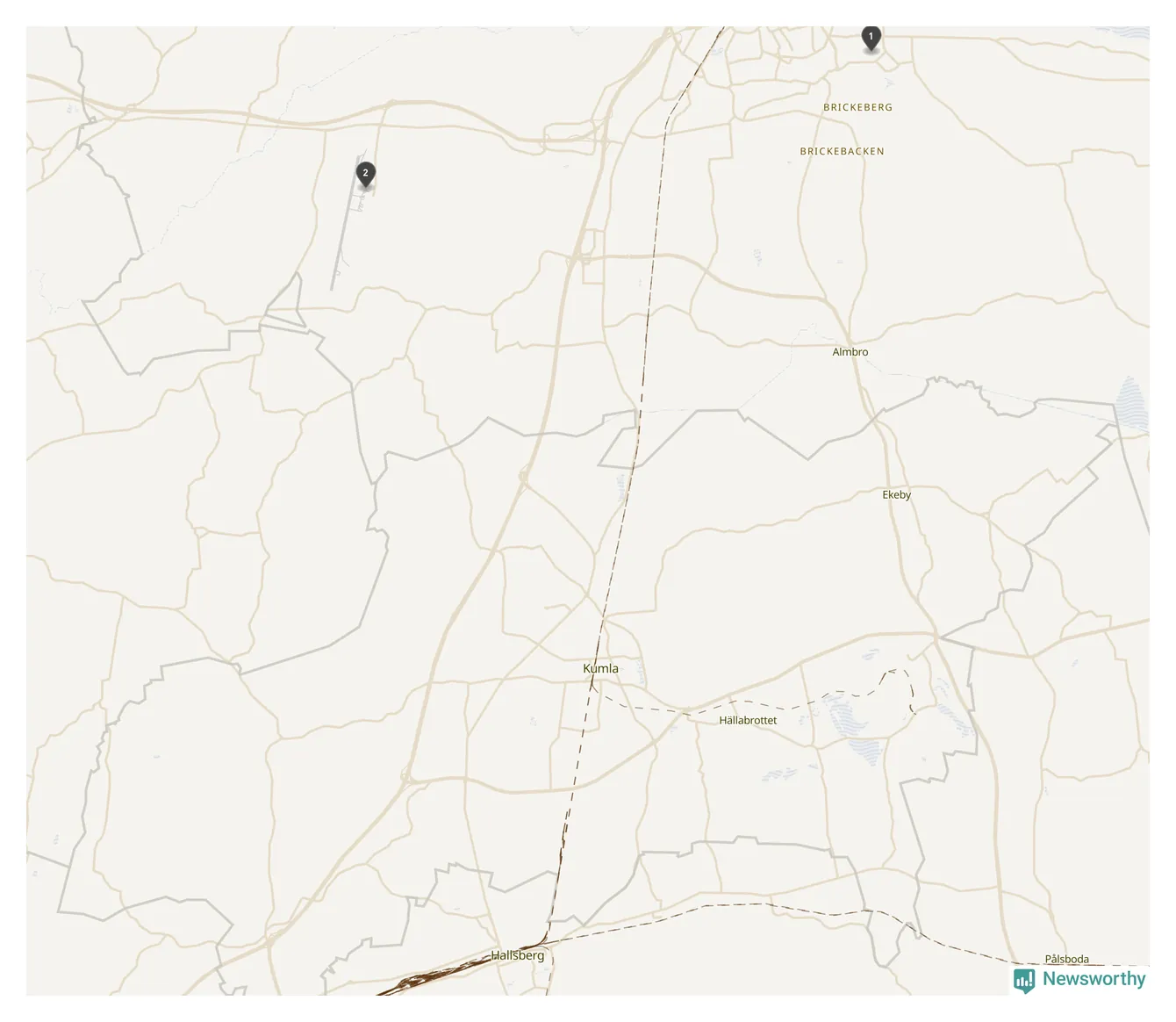
Task: Click the blue hatched lake east of Almbro
Action: click(1131, 404)
